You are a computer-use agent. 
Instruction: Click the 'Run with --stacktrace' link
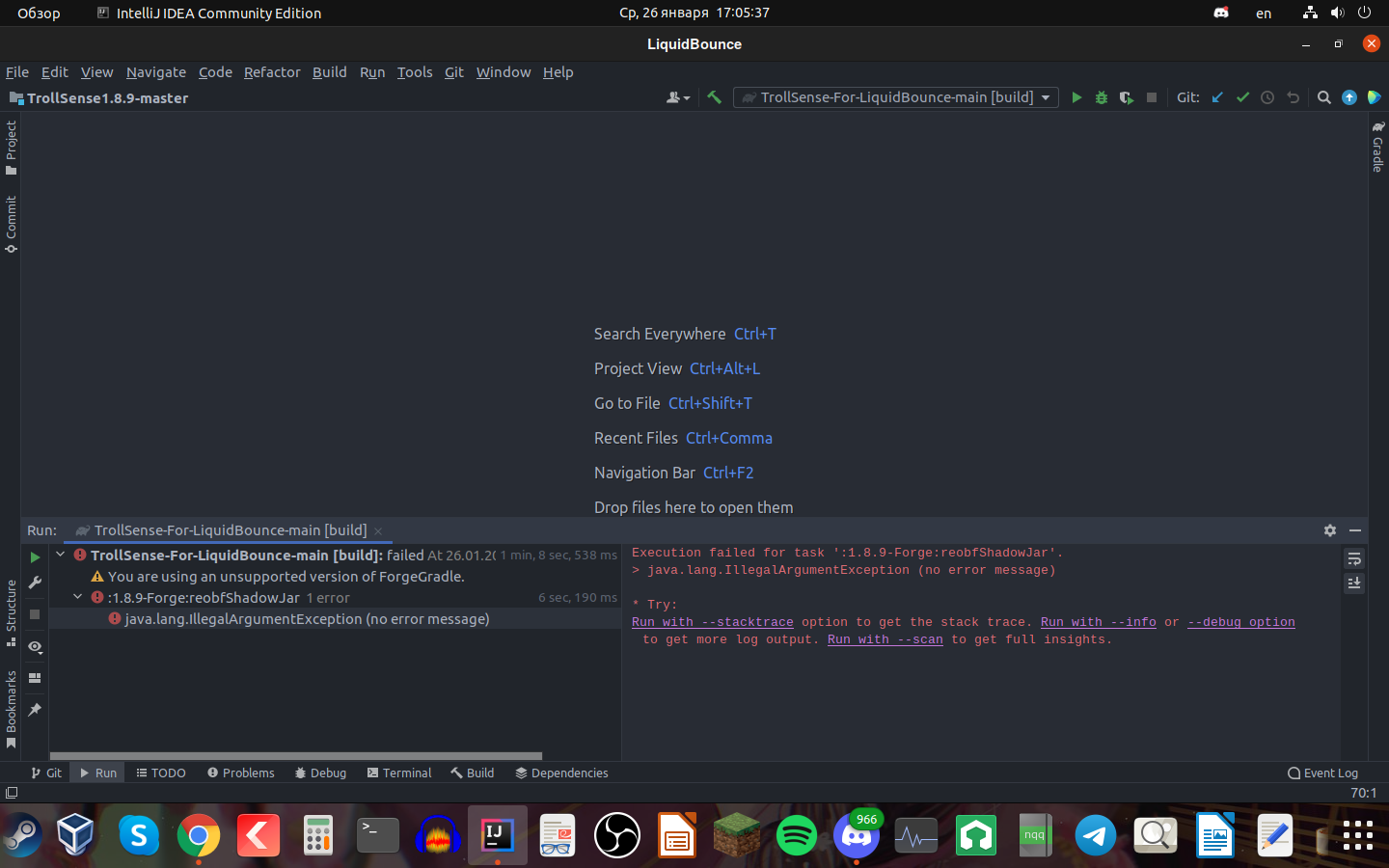tap(712, 622)
